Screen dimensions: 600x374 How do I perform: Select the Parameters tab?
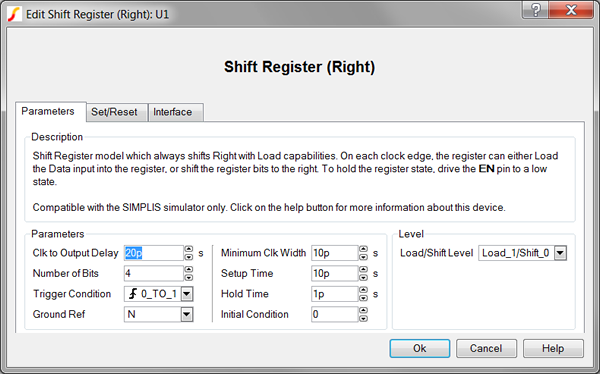[48, 111]
